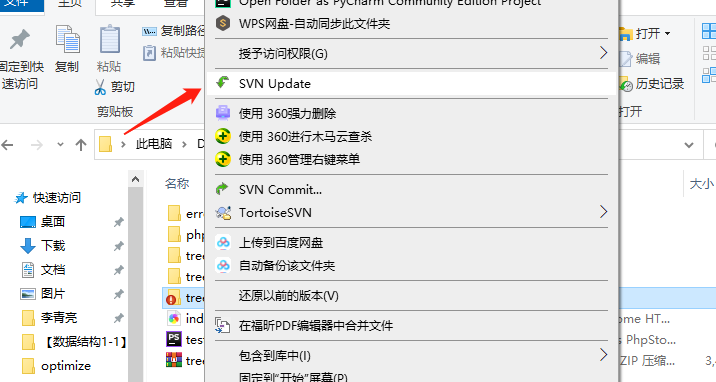Choose 在福昕PDF编辑器中合并文件
The width and height of the screenshot is (716, 382).
click(x=411, y=325)
